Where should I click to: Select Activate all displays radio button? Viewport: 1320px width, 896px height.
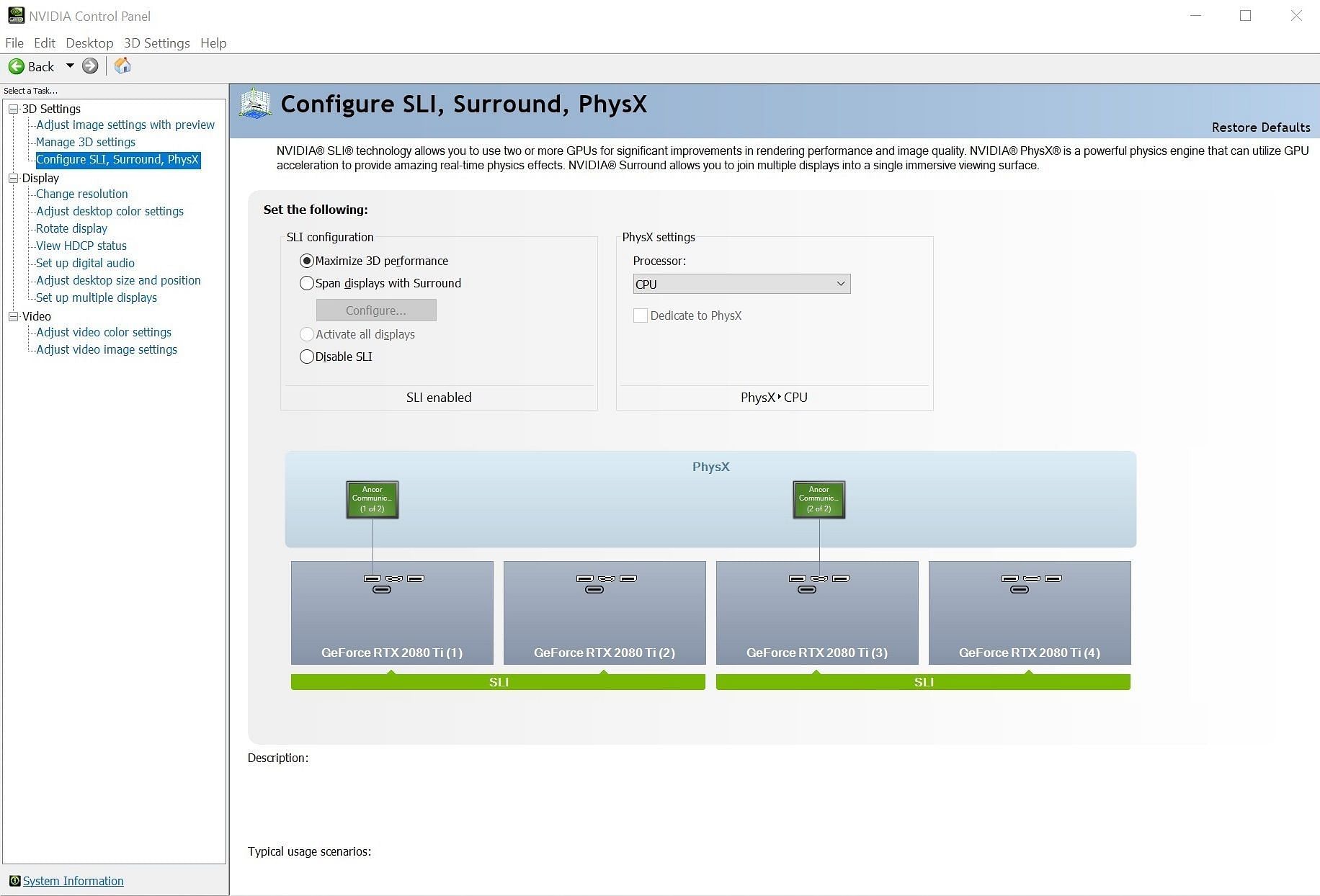click(307, 334)
